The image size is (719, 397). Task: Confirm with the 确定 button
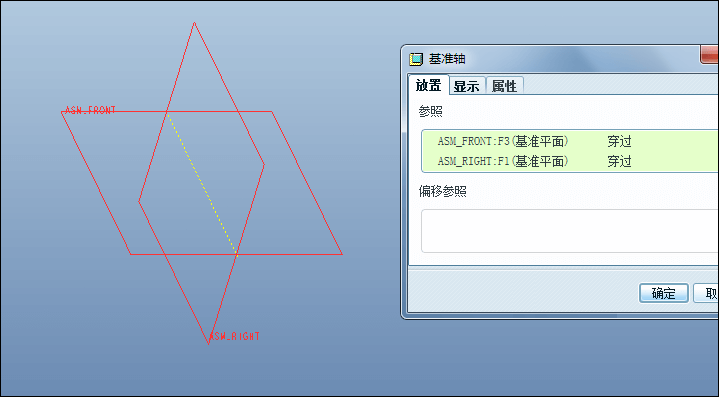(664, 293)
